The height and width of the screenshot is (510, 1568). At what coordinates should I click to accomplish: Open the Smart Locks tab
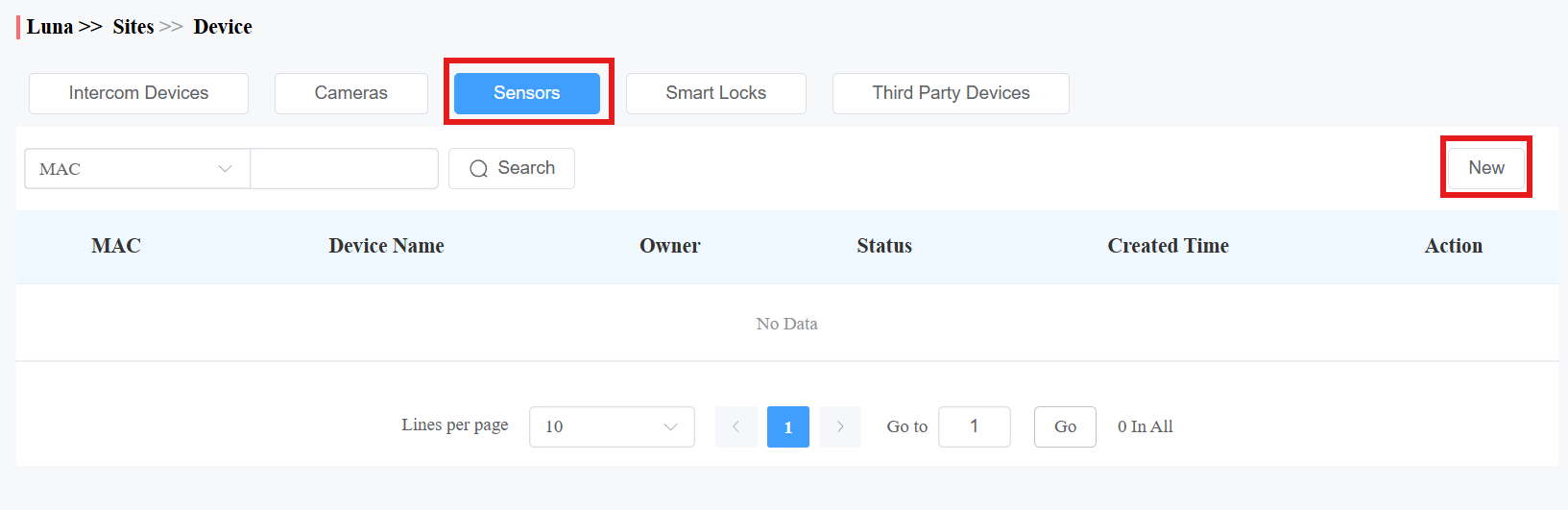point(716,93)
